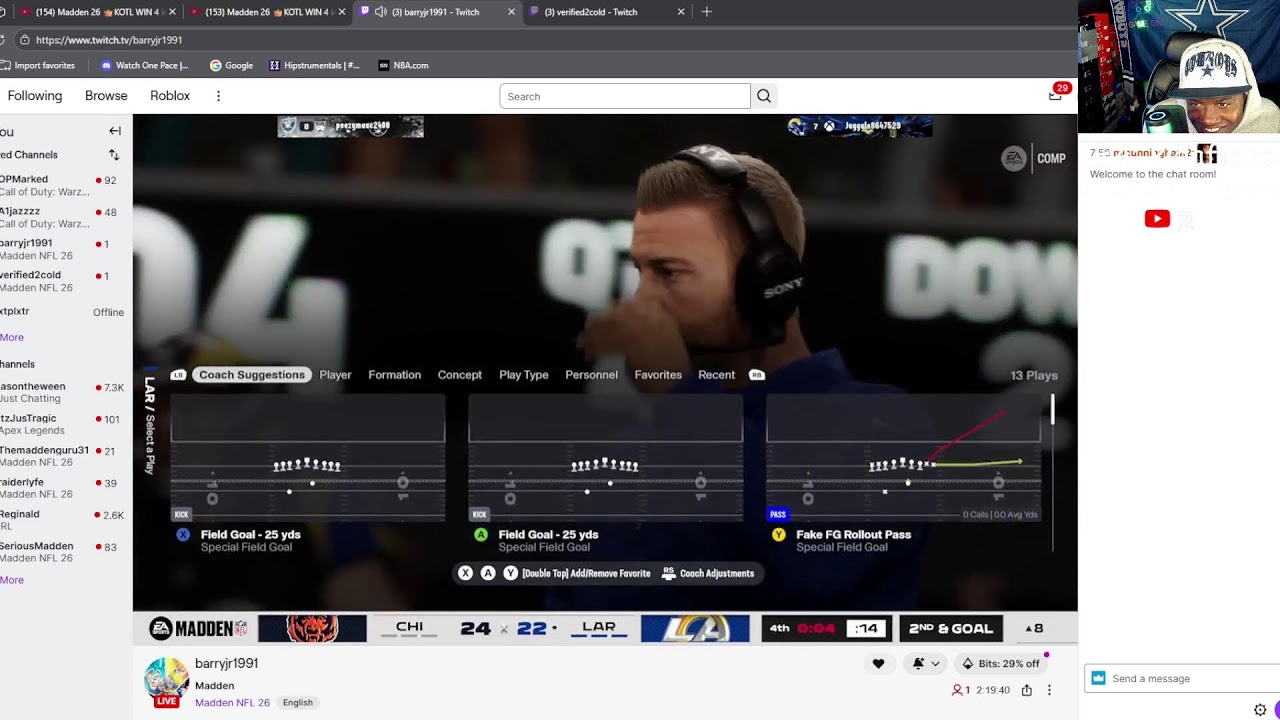Open the Reginald channel in sidebar
The image size is (1280, 720).
[62, 520]
